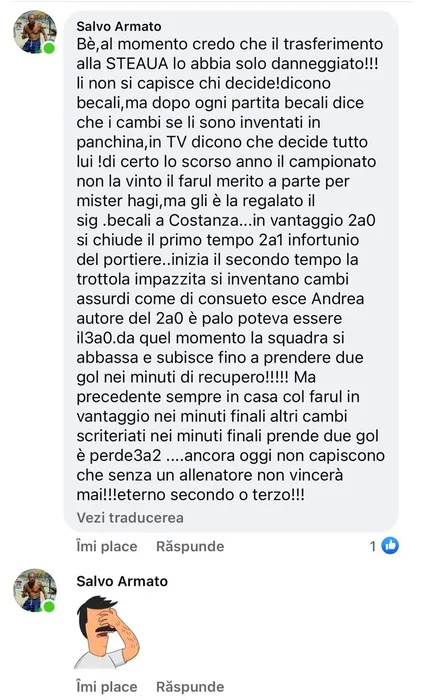Viewport: 425px width, 700px height.
Task: Open the reaction count showing 1
Action: coord(373,546)
